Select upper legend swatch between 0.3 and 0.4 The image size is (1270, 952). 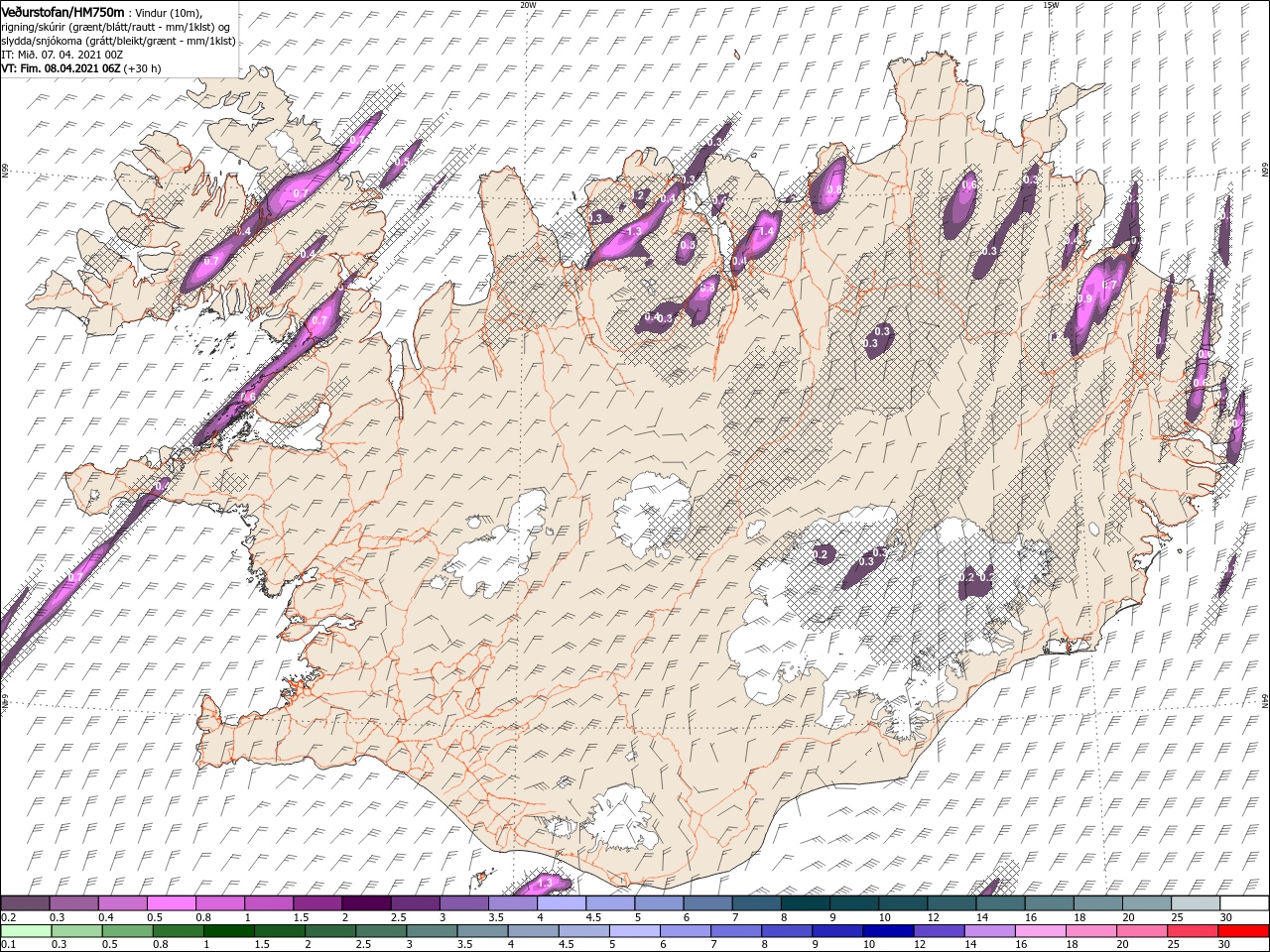(x=74, y=903)
